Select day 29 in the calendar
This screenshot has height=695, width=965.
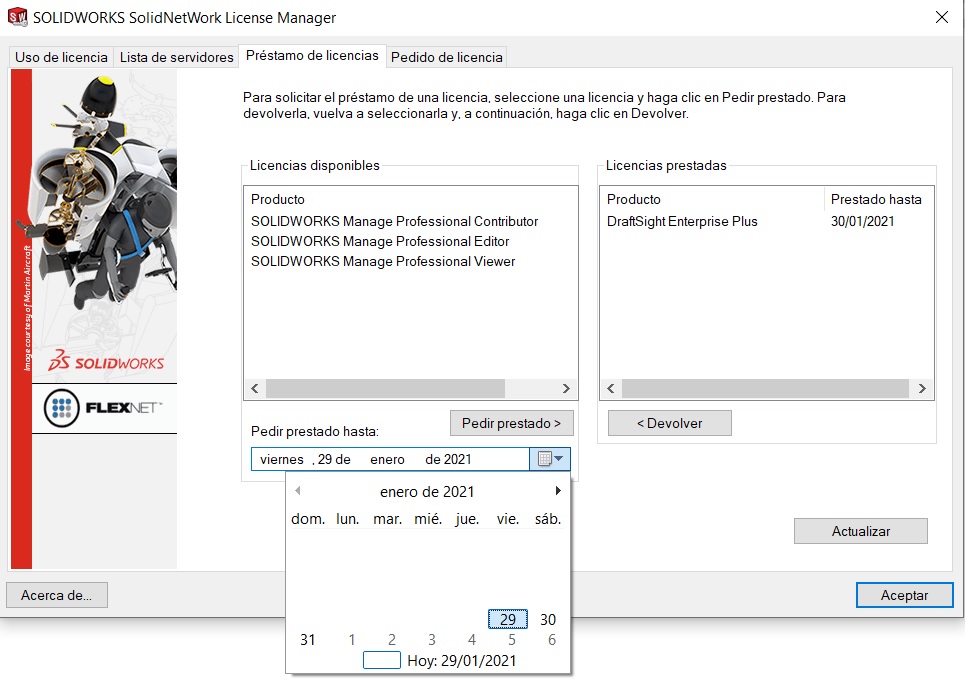508,619
